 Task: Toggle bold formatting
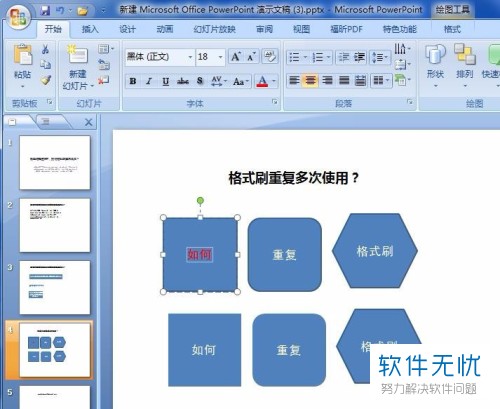coord(133,81)
